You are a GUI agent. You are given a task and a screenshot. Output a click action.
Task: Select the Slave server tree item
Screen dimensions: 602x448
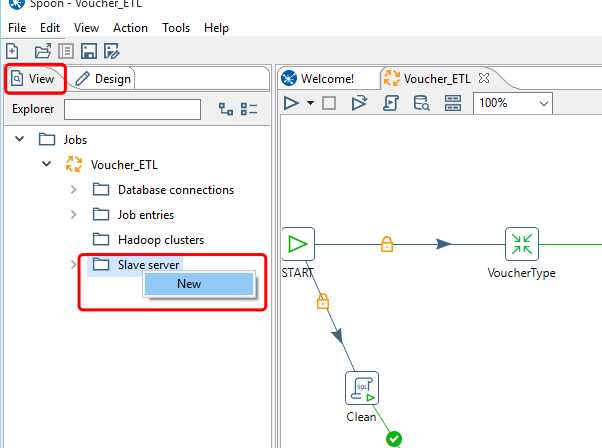(136, 265)
